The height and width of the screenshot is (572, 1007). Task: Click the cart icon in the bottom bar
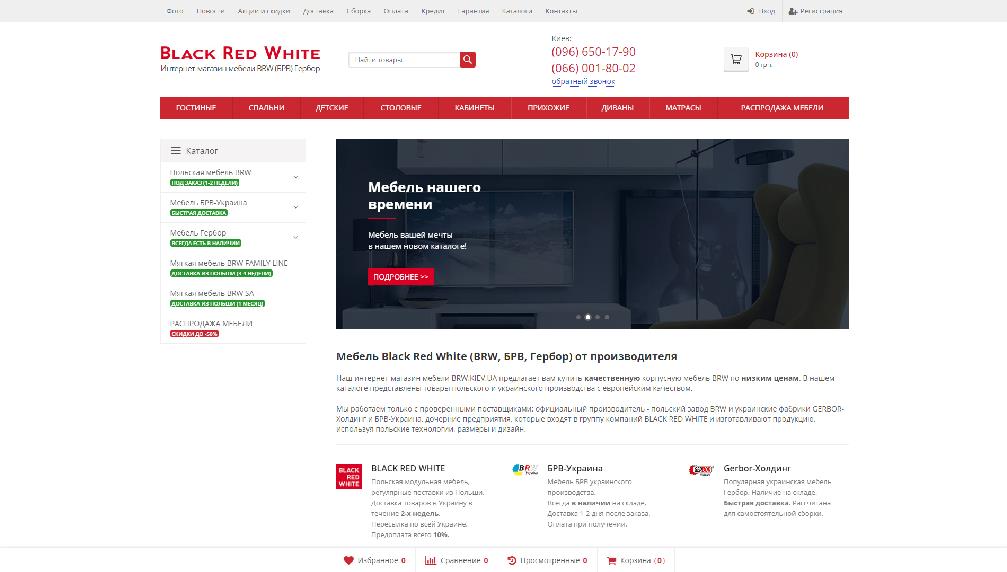coord(611,560)
